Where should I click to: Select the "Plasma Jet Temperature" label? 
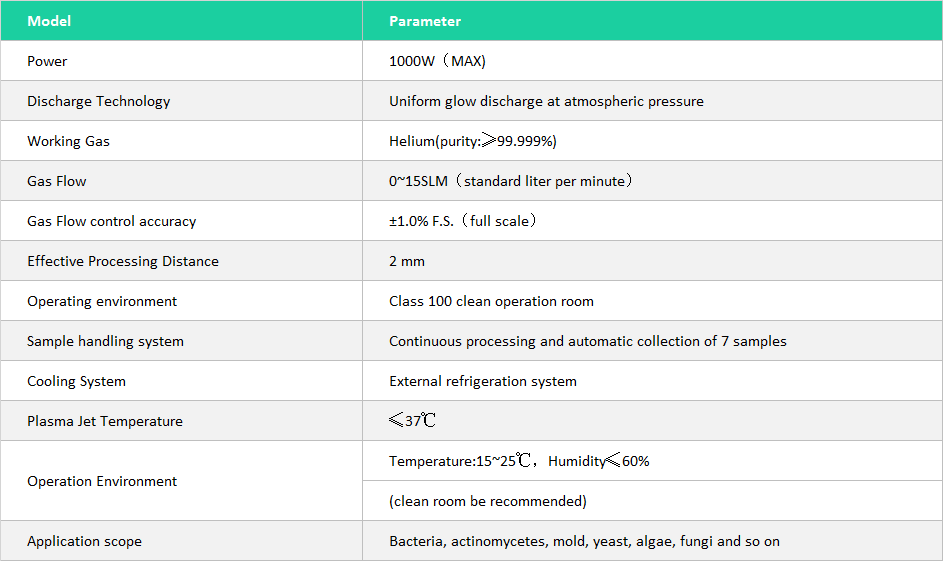[104, 421]
